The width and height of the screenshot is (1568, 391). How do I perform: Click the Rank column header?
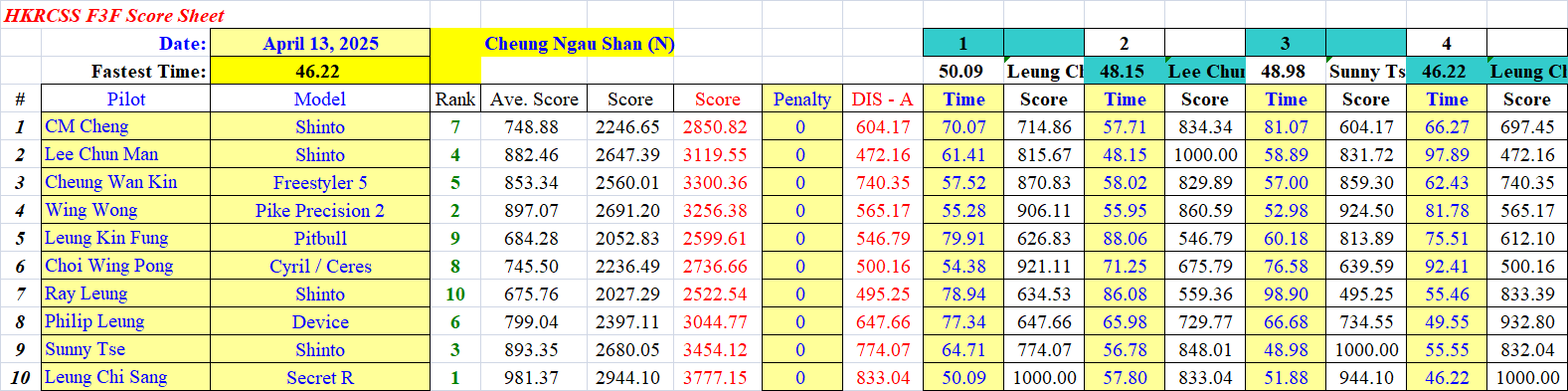coord(455,98)
